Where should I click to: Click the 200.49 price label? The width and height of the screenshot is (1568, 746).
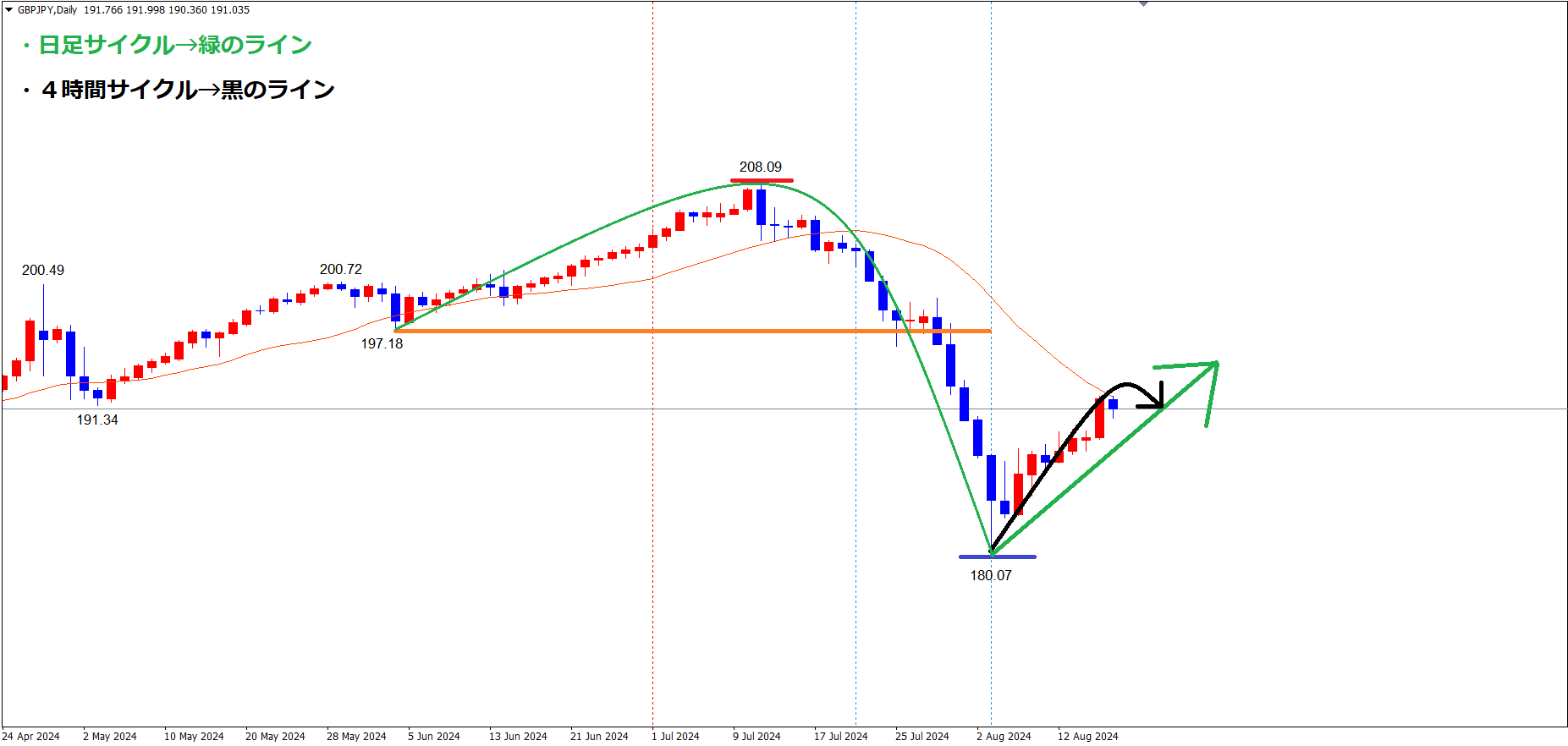click(x=42, y=270)
